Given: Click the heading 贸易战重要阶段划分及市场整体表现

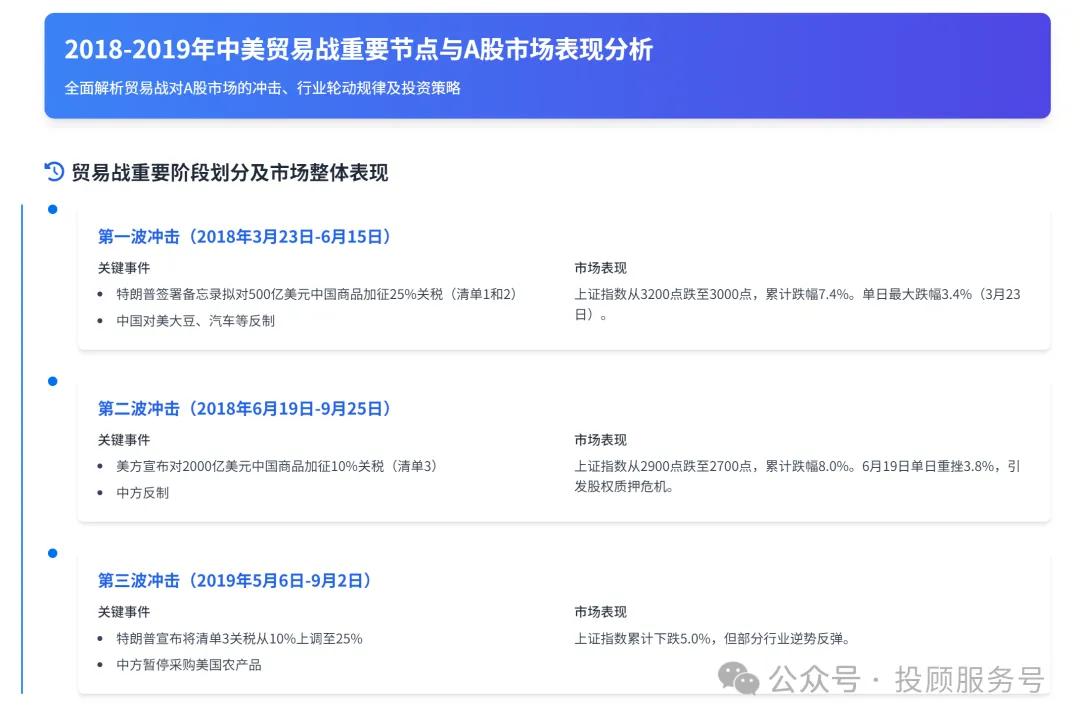Looking at the screenshot, I should click(x=229, y=172).
